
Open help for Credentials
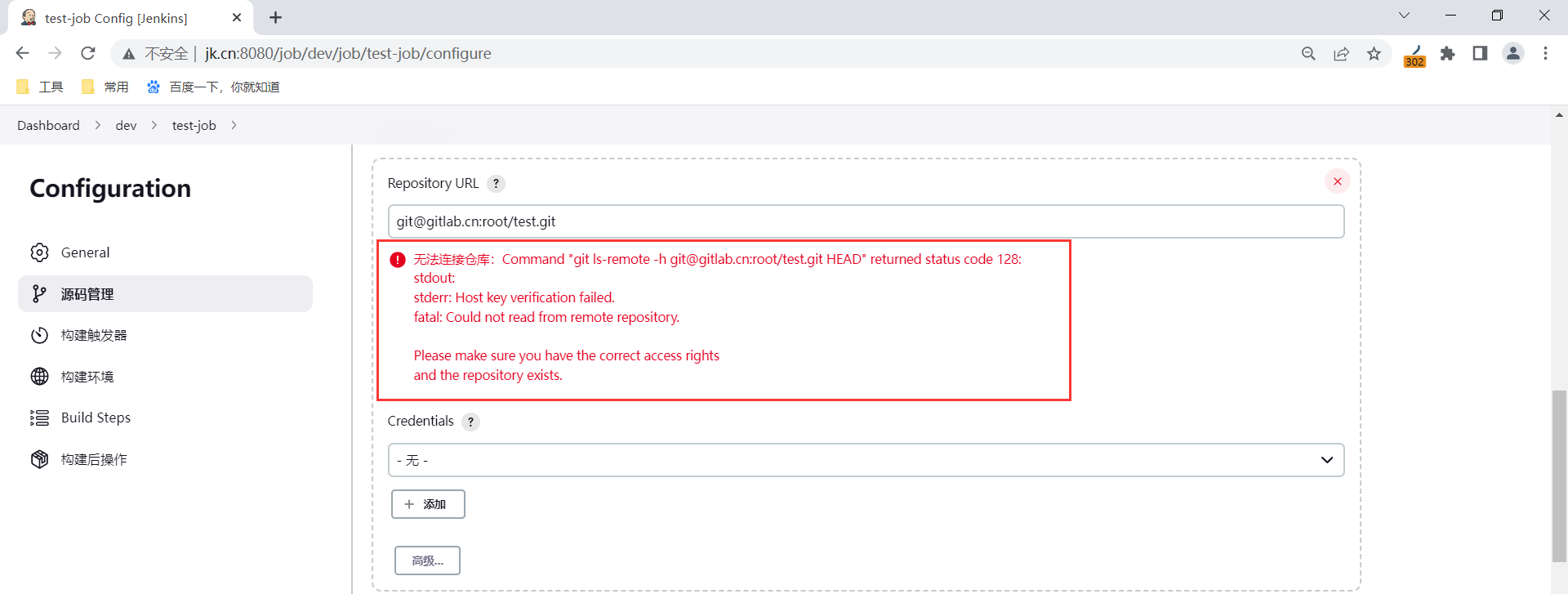click(470, 422)
